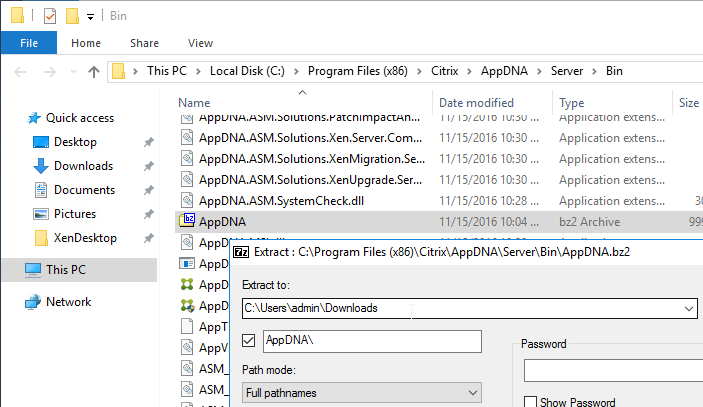
Task: Click This PC in the address bar
Action: tap(166, 71)
